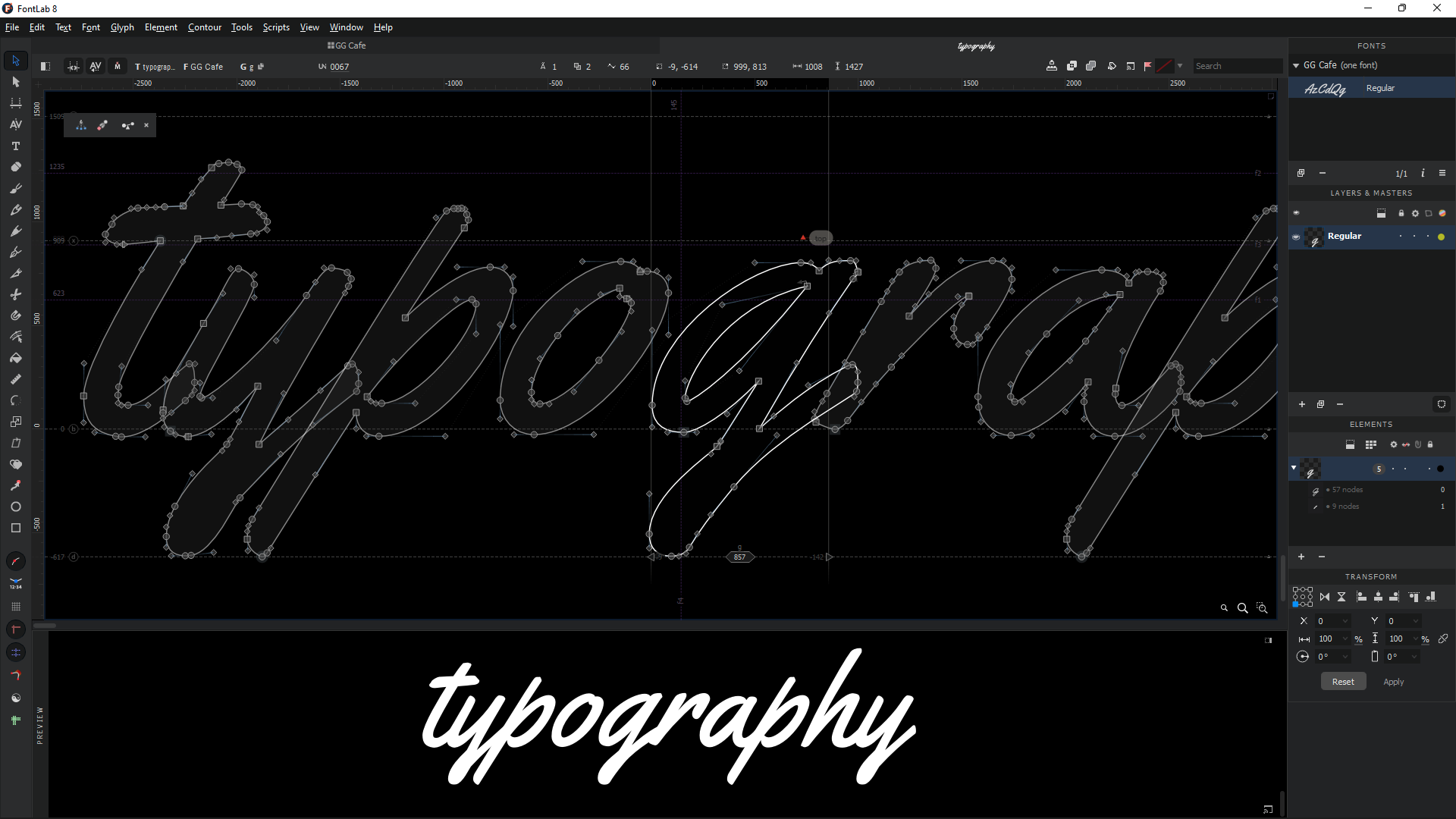Image resolution: width=1456 pixels, height=819 pixels.
Task: Open the Scripts menu
Action: [275, 27]
